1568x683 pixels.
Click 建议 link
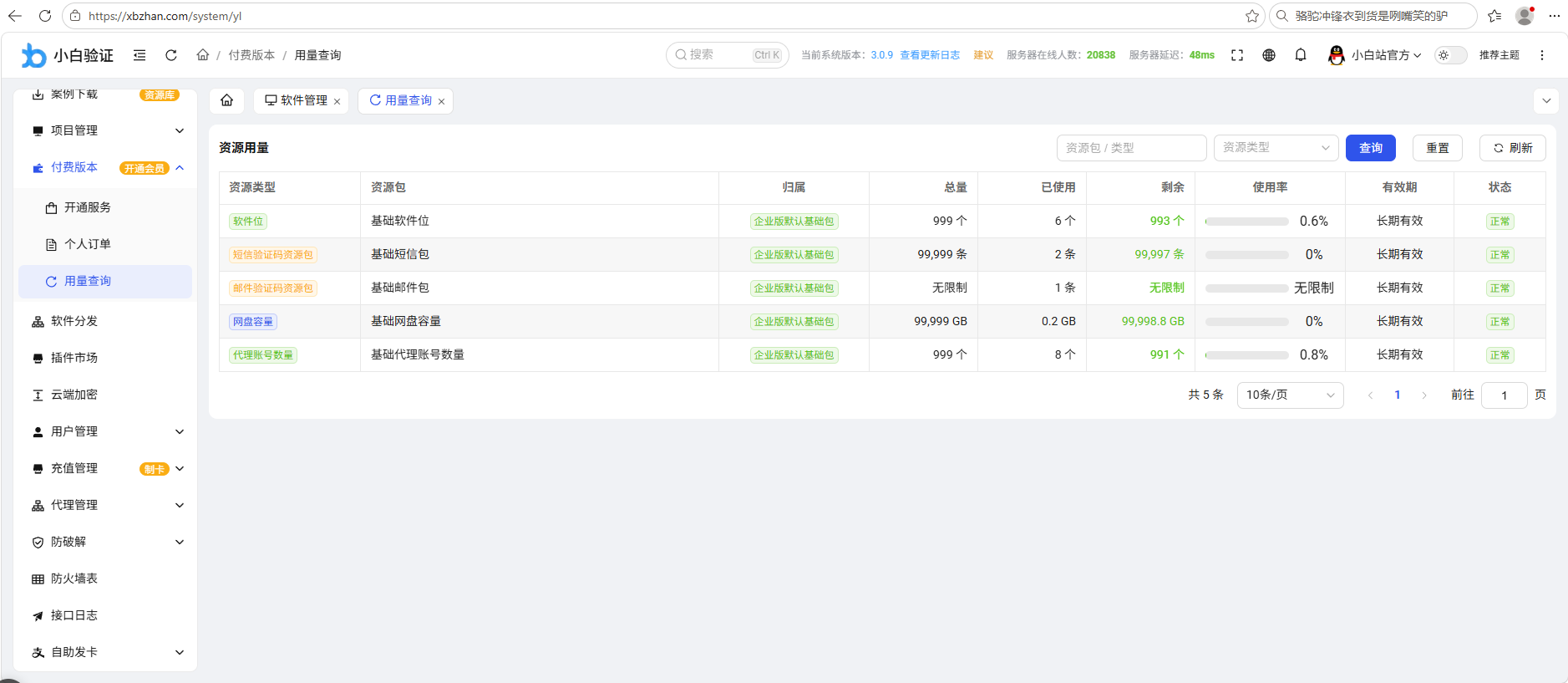(x=983, y=55)
